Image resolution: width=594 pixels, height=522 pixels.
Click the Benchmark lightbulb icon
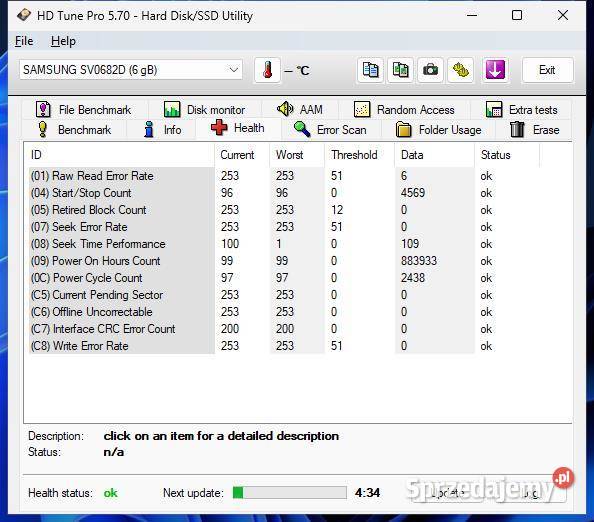(43, 130)
